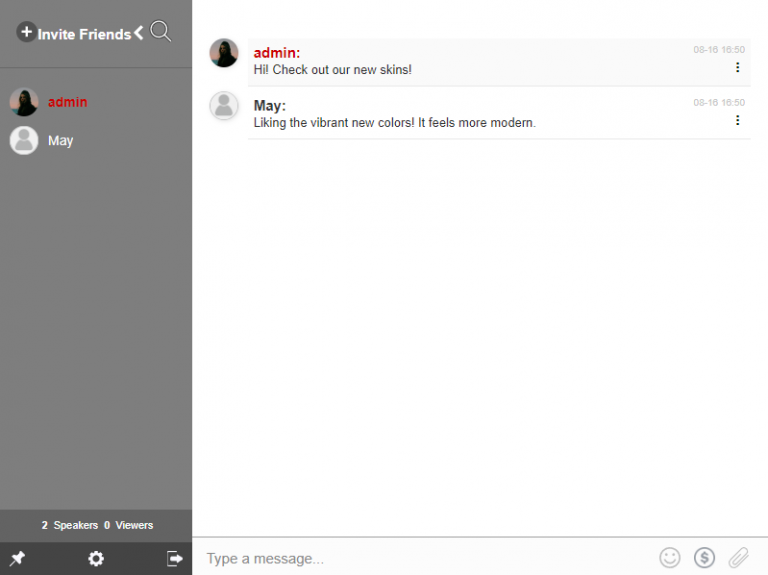
Task: Open options menu on admin's message
Action: pos(738,68)
